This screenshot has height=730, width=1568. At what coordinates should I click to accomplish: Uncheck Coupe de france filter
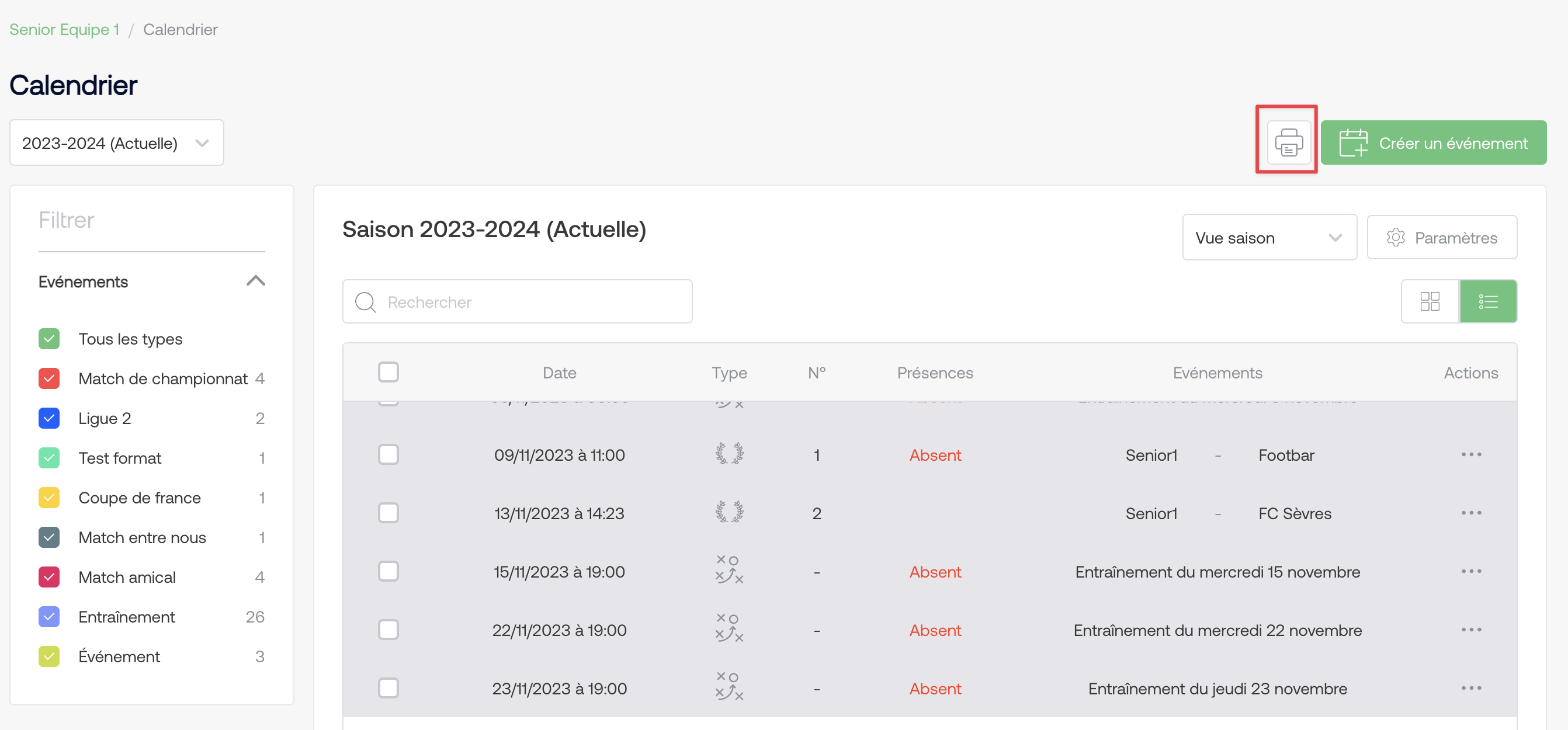[x=48, y=498]
